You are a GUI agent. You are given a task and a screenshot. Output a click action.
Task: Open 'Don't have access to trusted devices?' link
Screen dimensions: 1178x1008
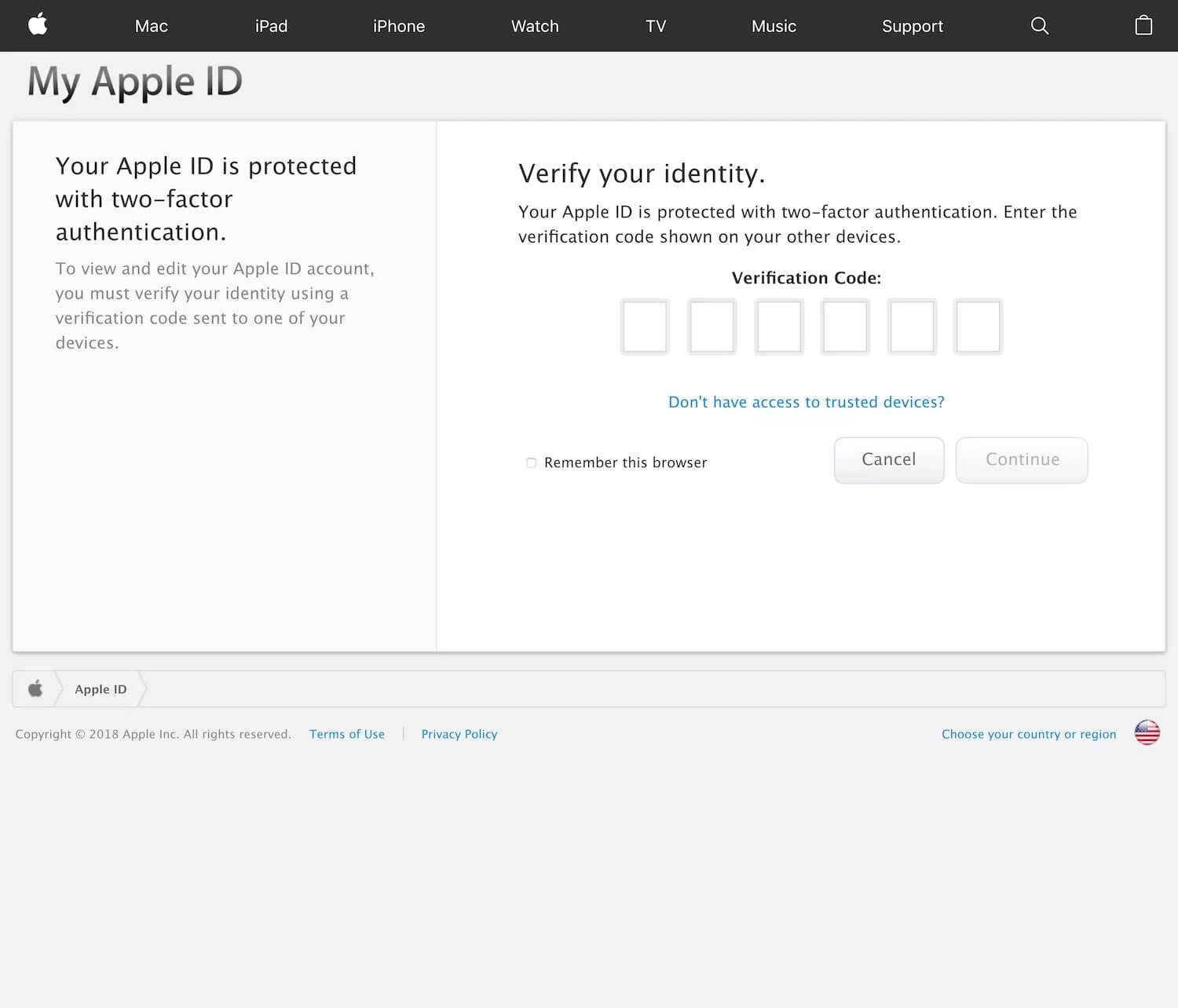[806, 402]
